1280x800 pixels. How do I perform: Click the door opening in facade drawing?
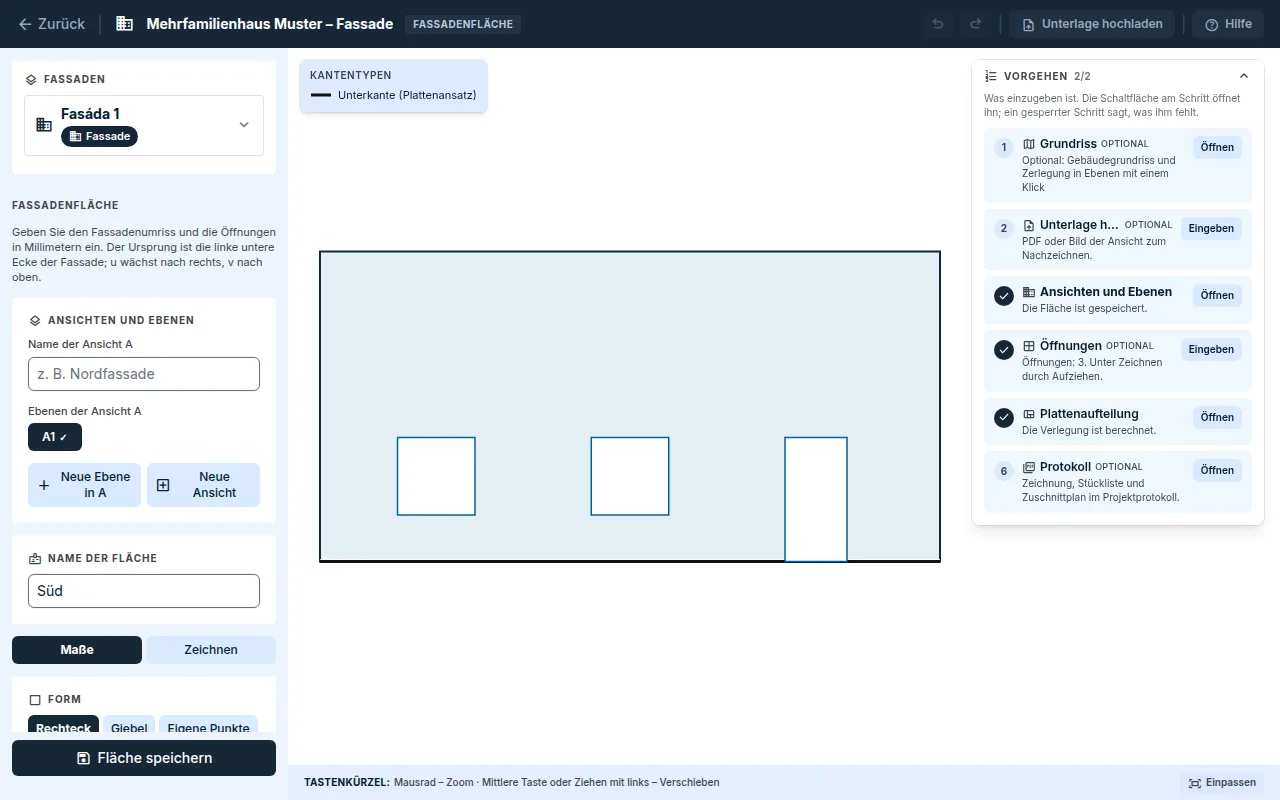click(816, 499)
